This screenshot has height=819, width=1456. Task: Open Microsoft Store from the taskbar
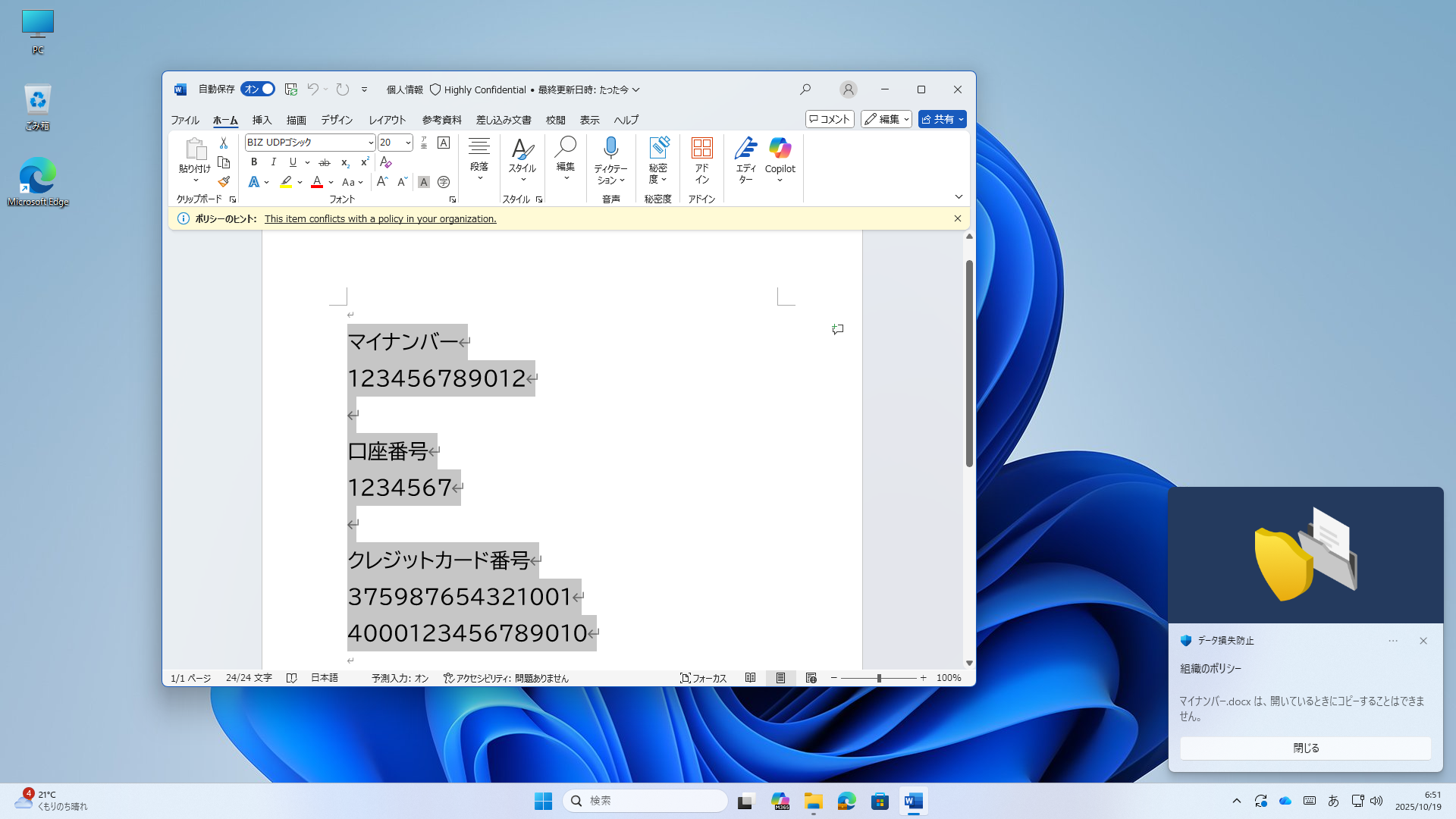tap(880, 801)
